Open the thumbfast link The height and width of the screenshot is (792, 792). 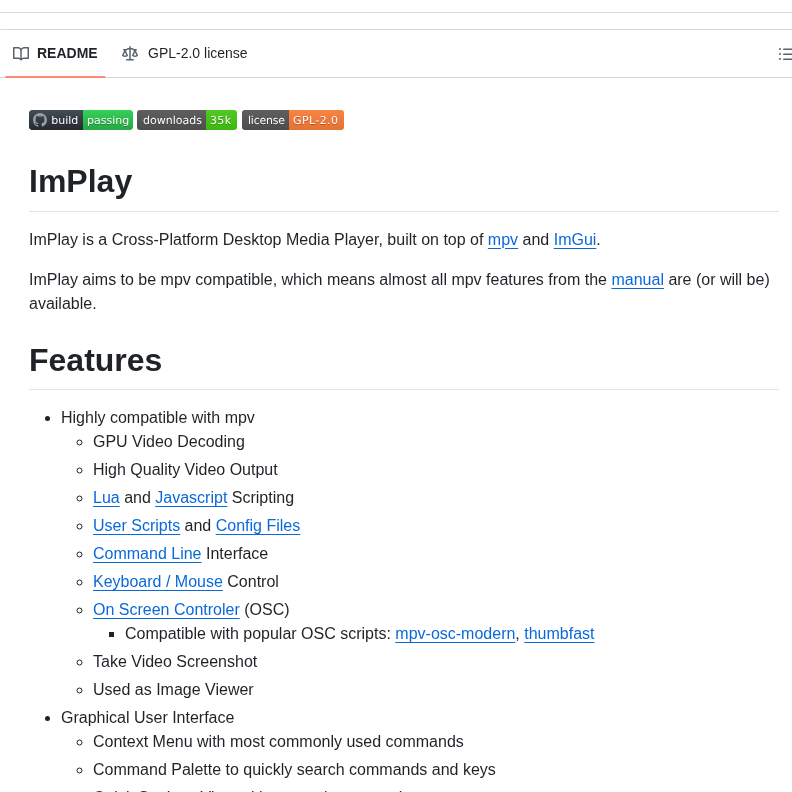click(x=559, y=633)
